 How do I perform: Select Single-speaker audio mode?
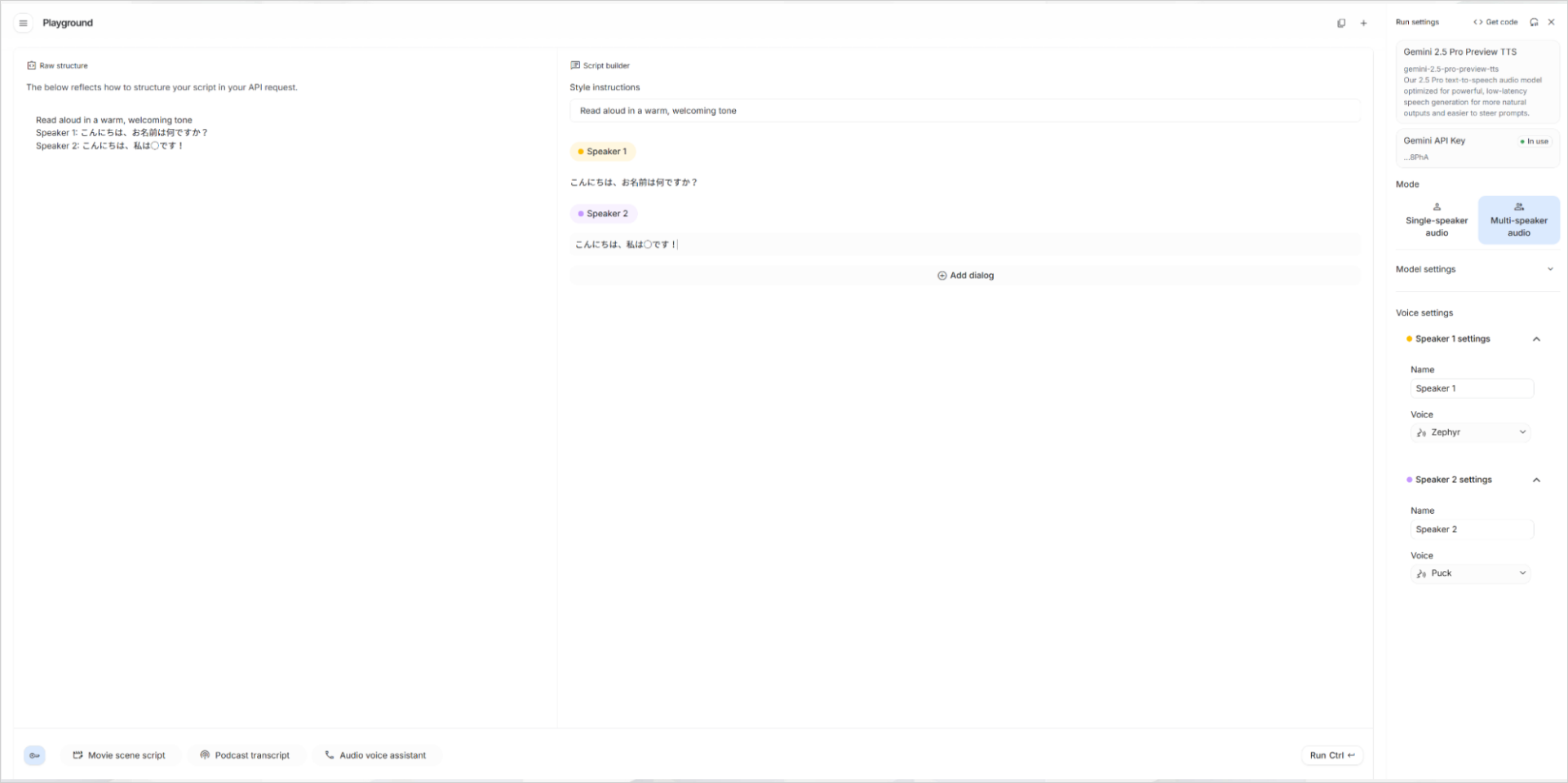(x=1435, y=219)
